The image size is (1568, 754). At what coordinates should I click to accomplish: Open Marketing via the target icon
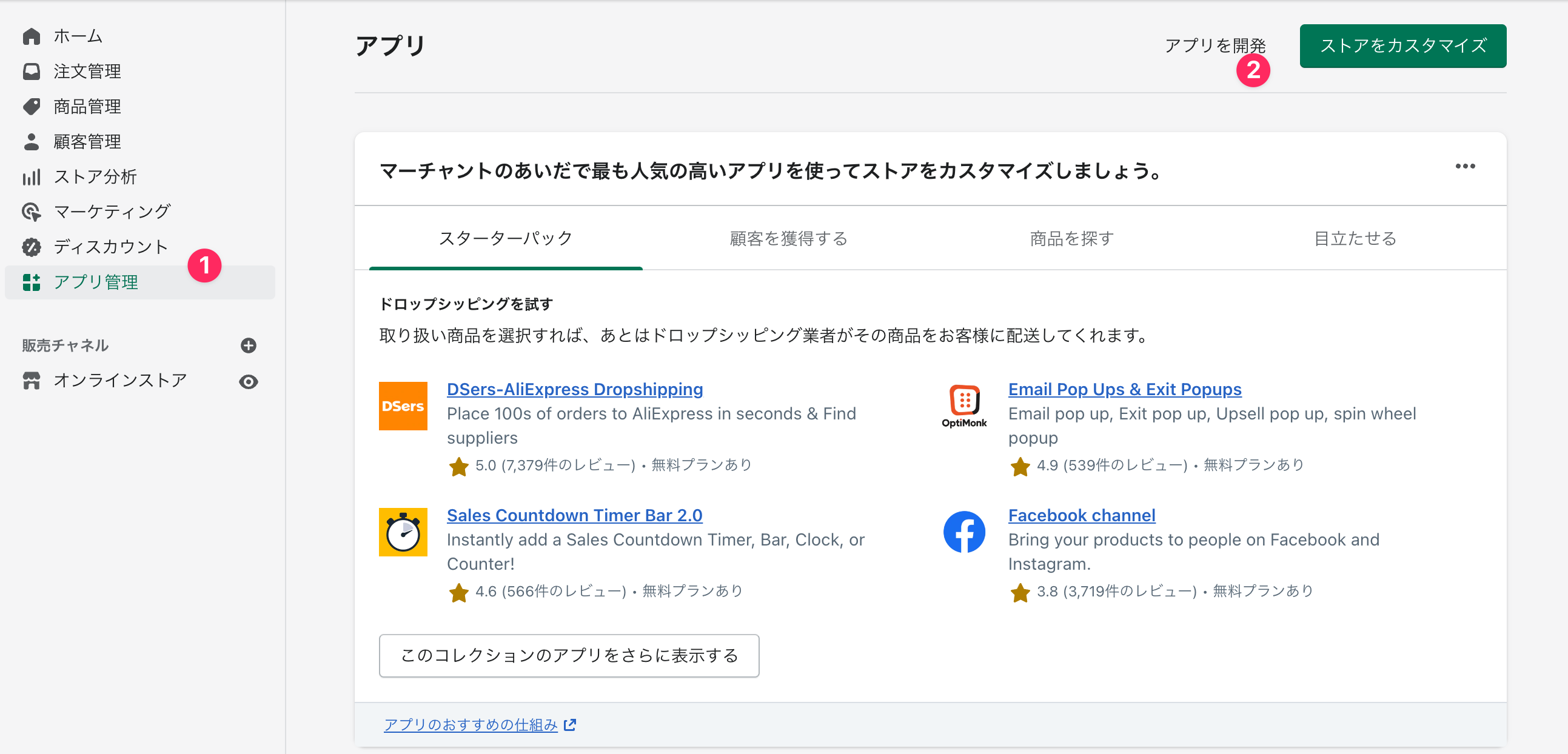[x=31, y=212]
